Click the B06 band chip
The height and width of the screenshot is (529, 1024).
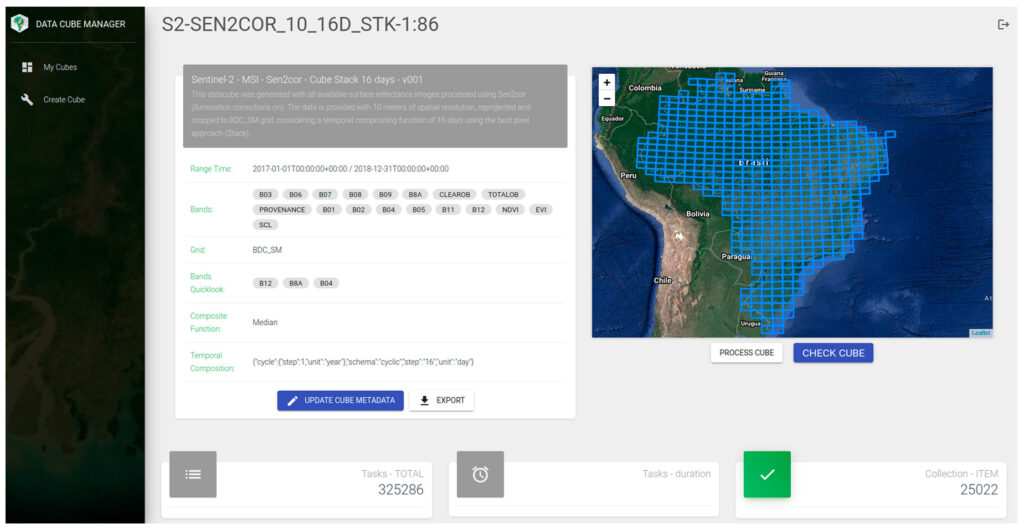point(295,195)
